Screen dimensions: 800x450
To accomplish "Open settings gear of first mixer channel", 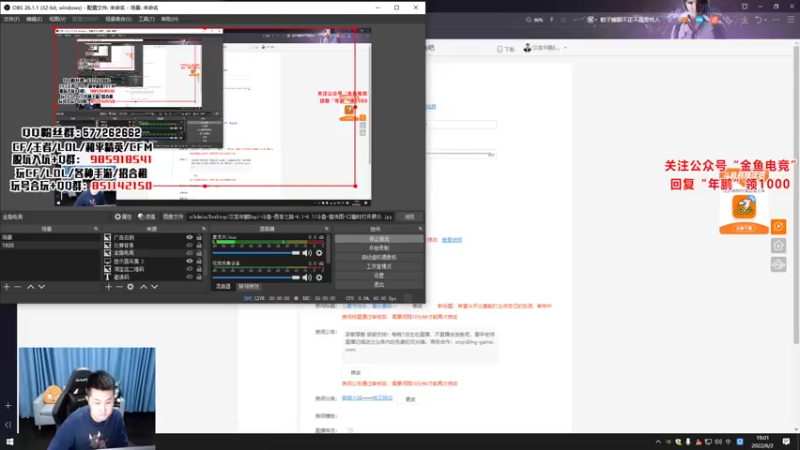I will 319,253.
